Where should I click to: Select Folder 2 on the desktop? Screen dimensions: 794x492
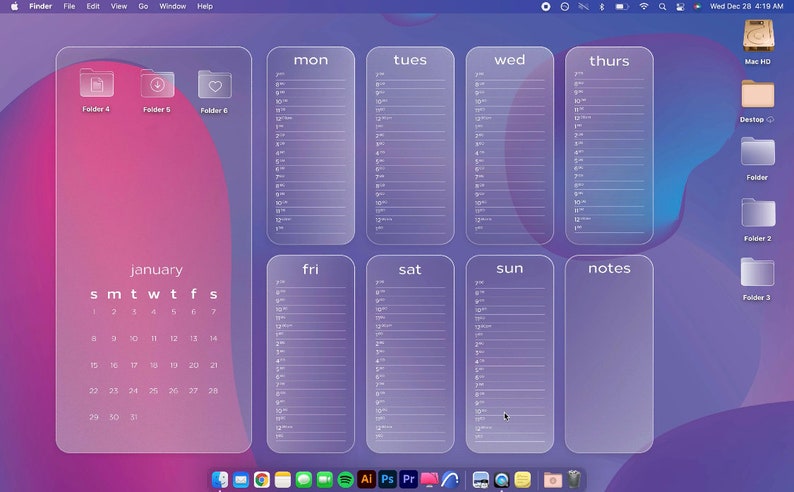tap(758, 213)
